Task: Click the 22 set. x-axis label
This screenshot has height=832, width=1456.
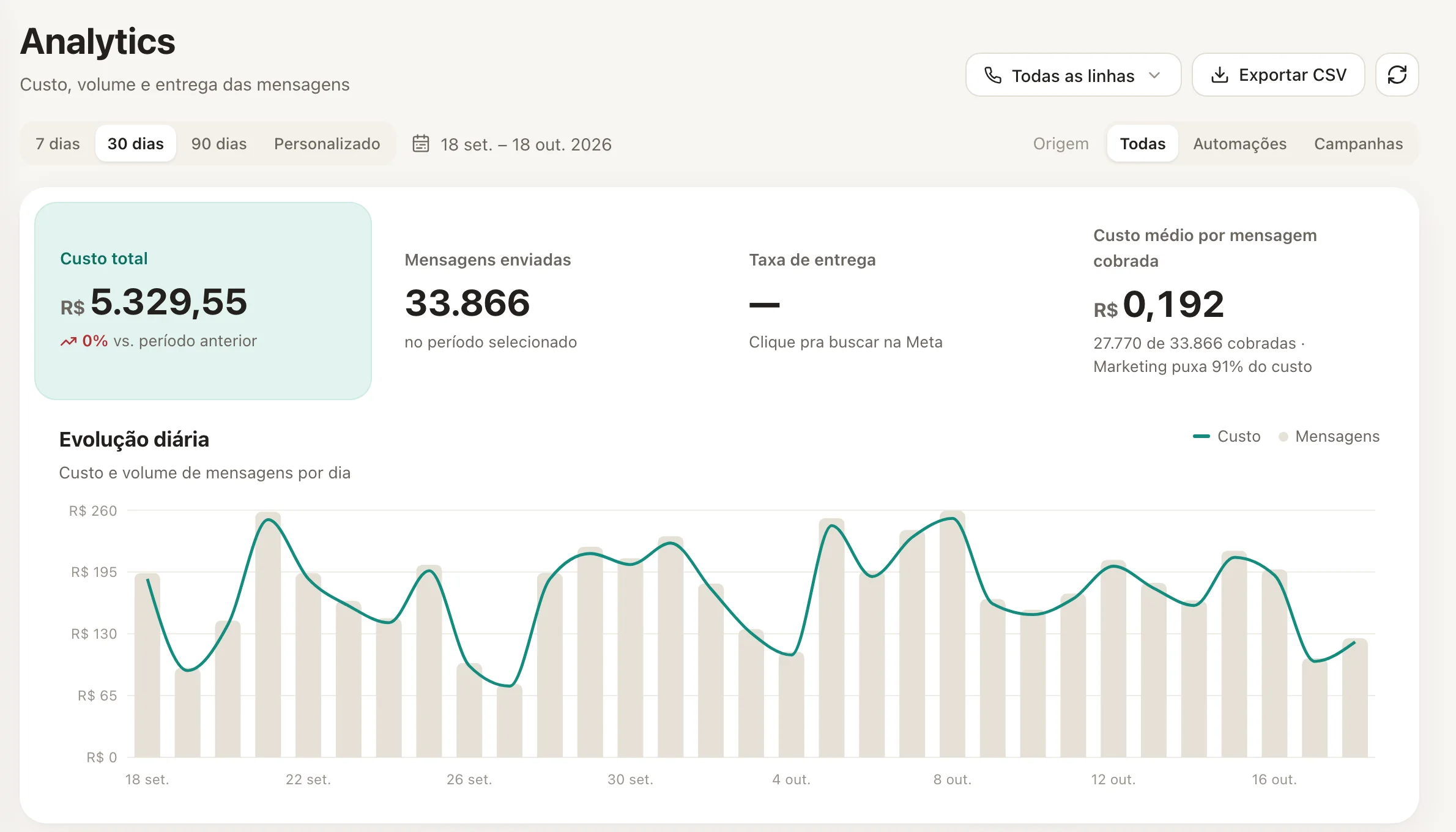Action: coord(308,779)
